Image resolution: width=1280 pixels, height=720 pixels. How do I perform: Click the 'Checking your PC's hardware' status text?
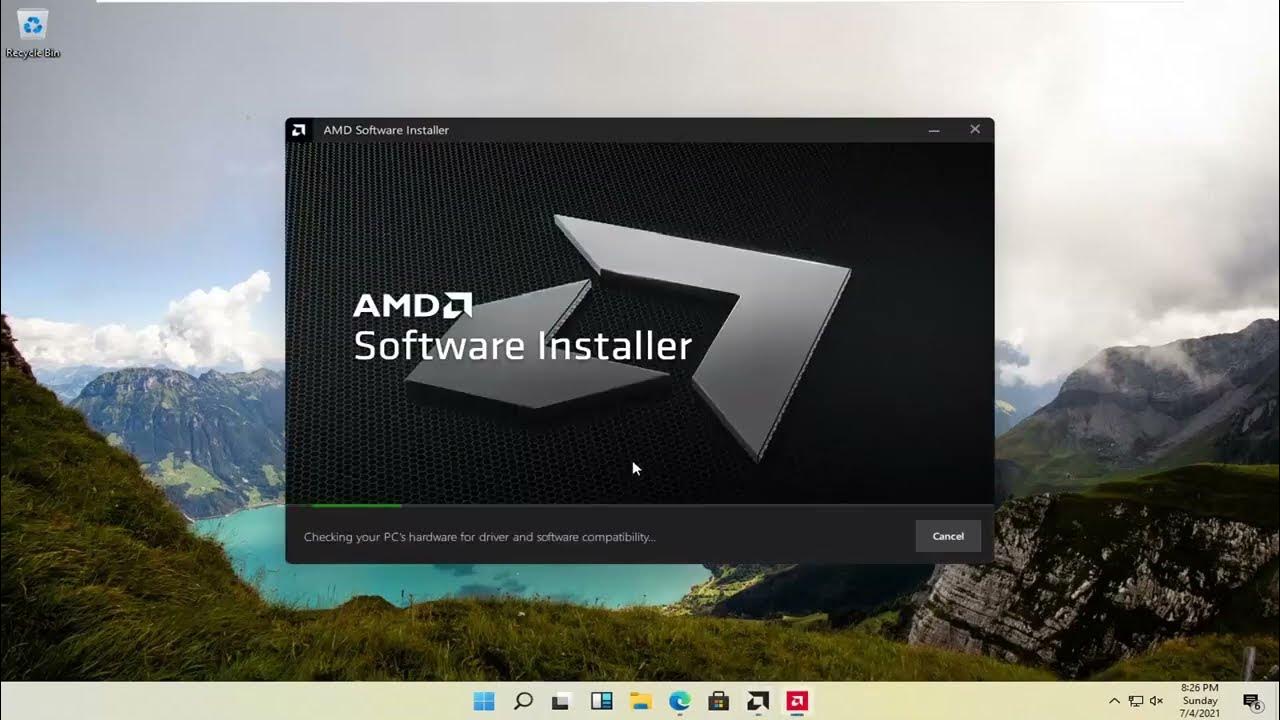pyautogui.click(x=480, y=537)
